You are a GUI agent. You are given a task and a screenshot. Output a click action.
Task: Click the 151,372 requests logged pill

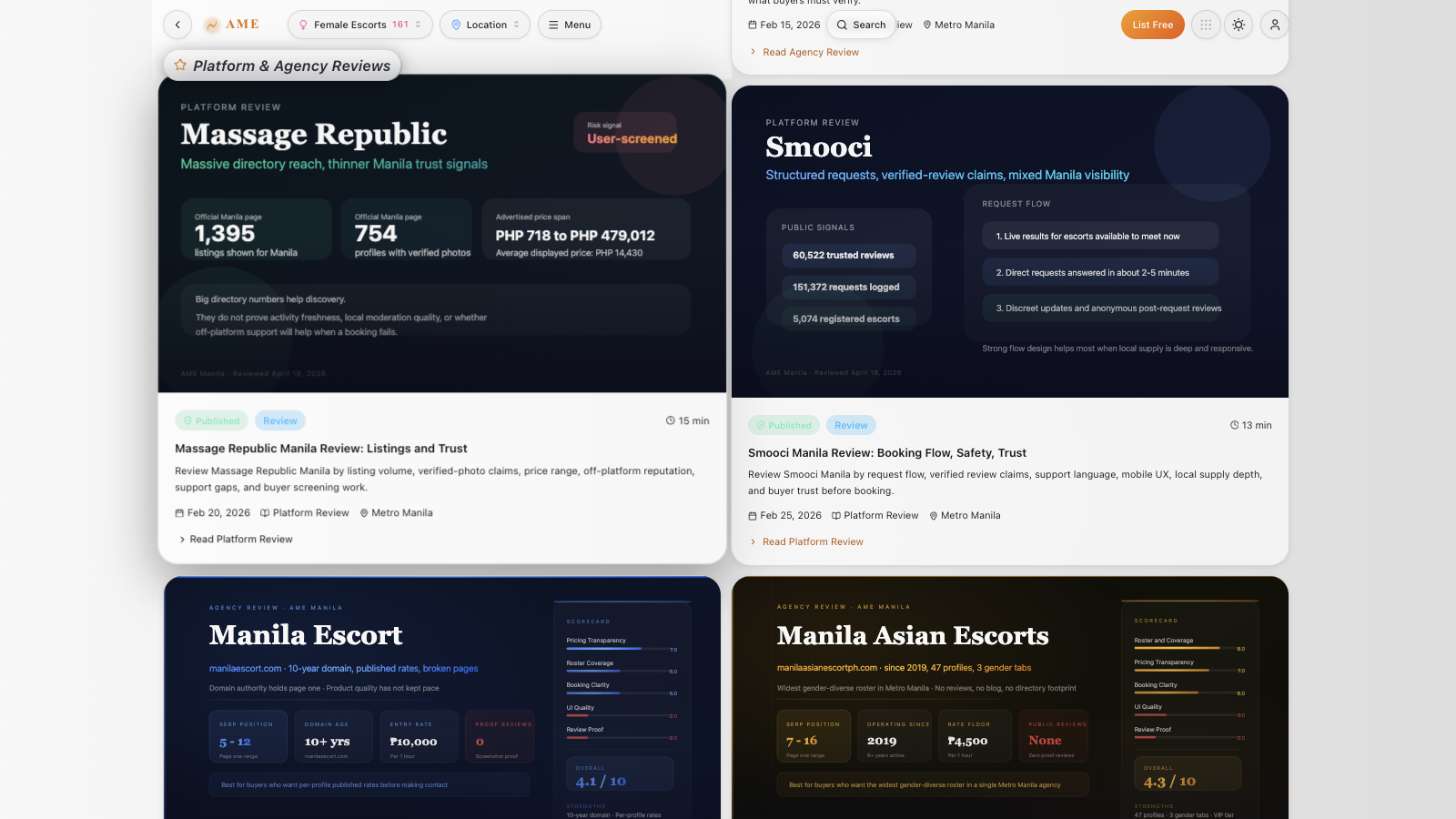tap(848, 288)
